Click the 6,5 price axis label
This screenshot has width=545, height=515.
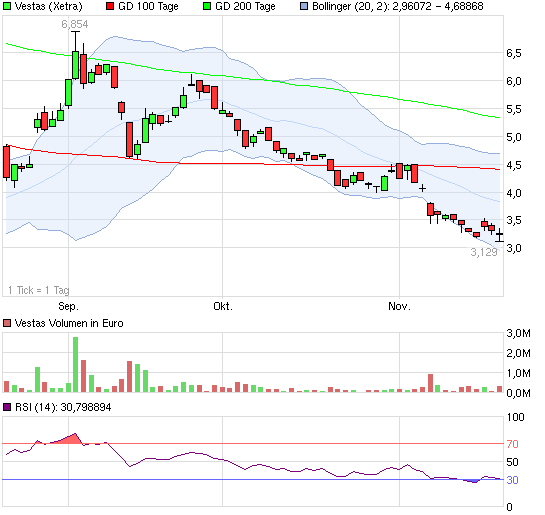tap(514, 53)
